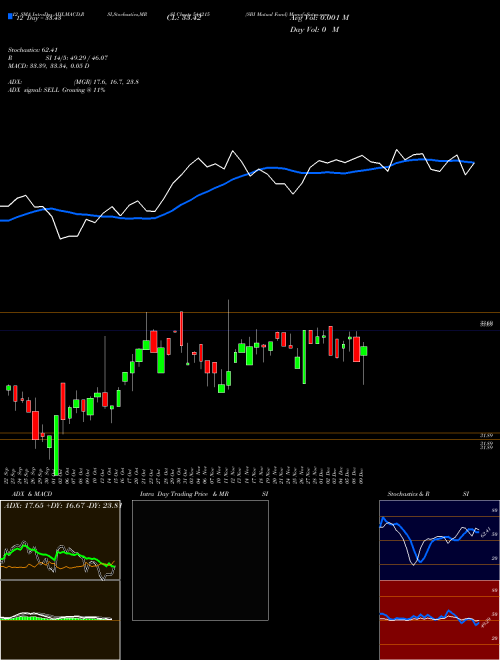
Task: Open the blue Stochastics chart thumbnail
Action: [439, 540]
